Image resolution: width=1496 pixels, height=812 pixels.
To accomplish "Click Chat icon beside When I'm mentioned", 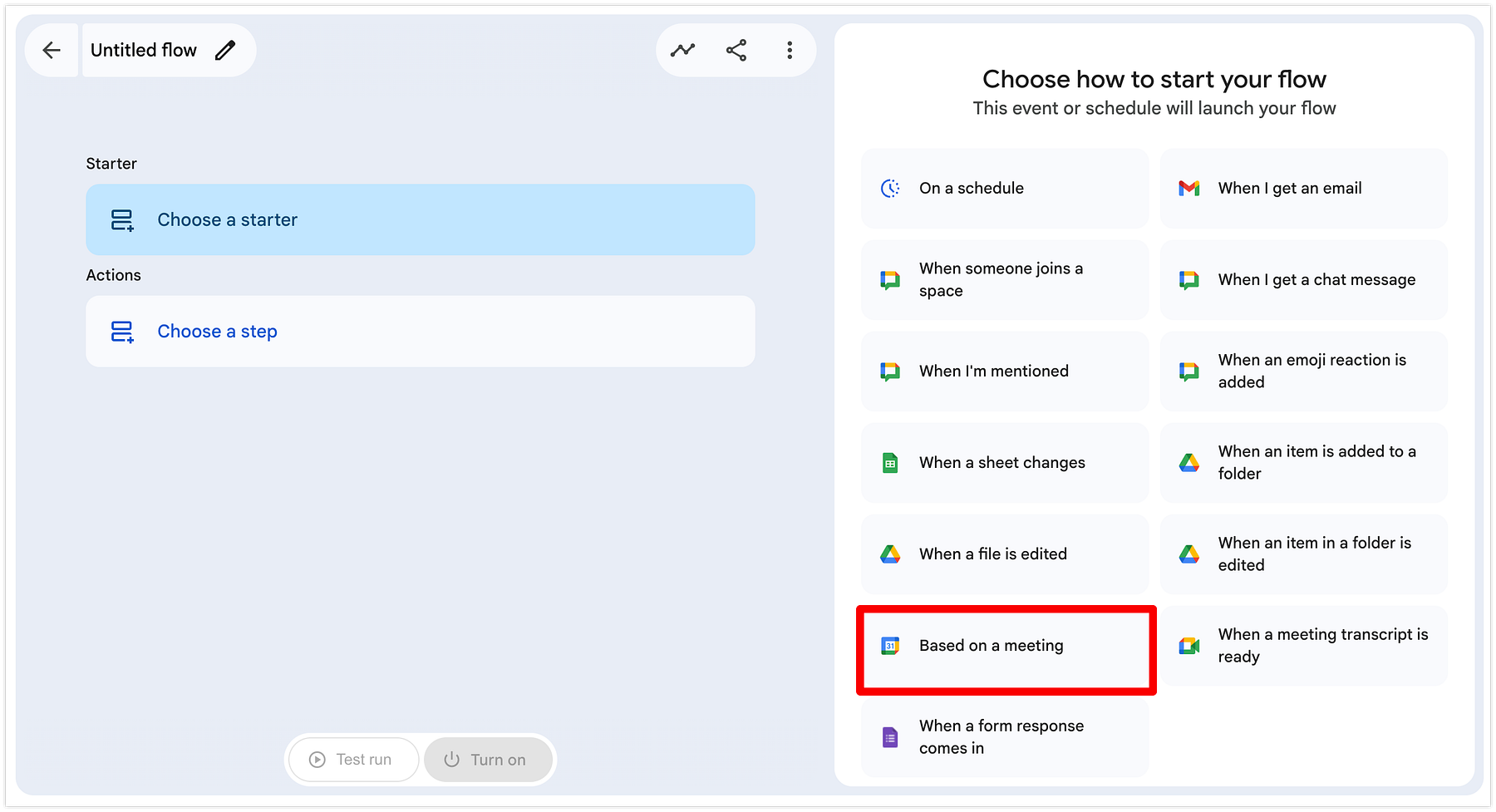I will [x=890, y=372].
